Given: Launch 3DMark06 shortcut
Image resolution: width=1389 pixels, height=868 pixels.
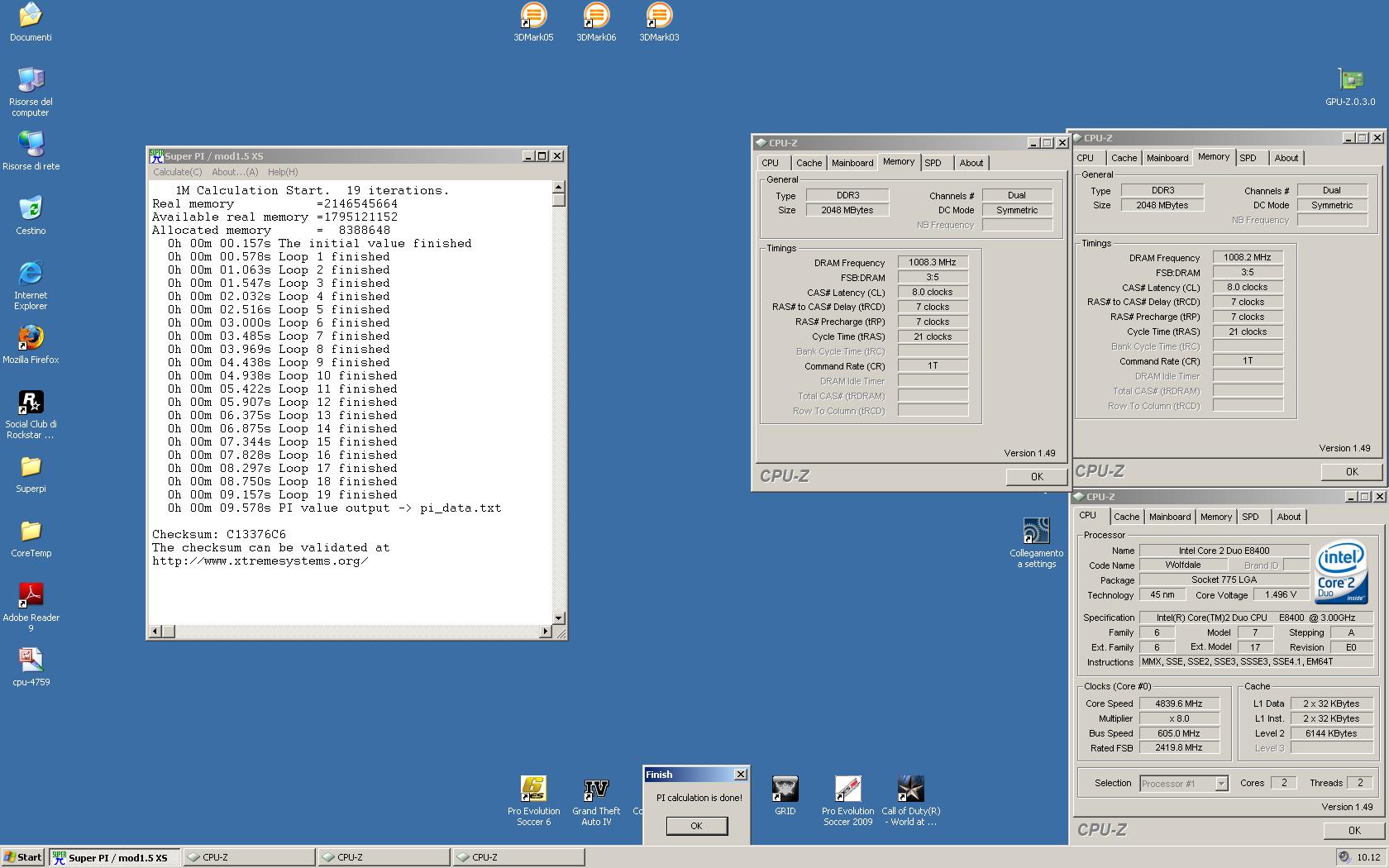Looking at the screenshot, I should pyautogui.click(x=596, y=22).
